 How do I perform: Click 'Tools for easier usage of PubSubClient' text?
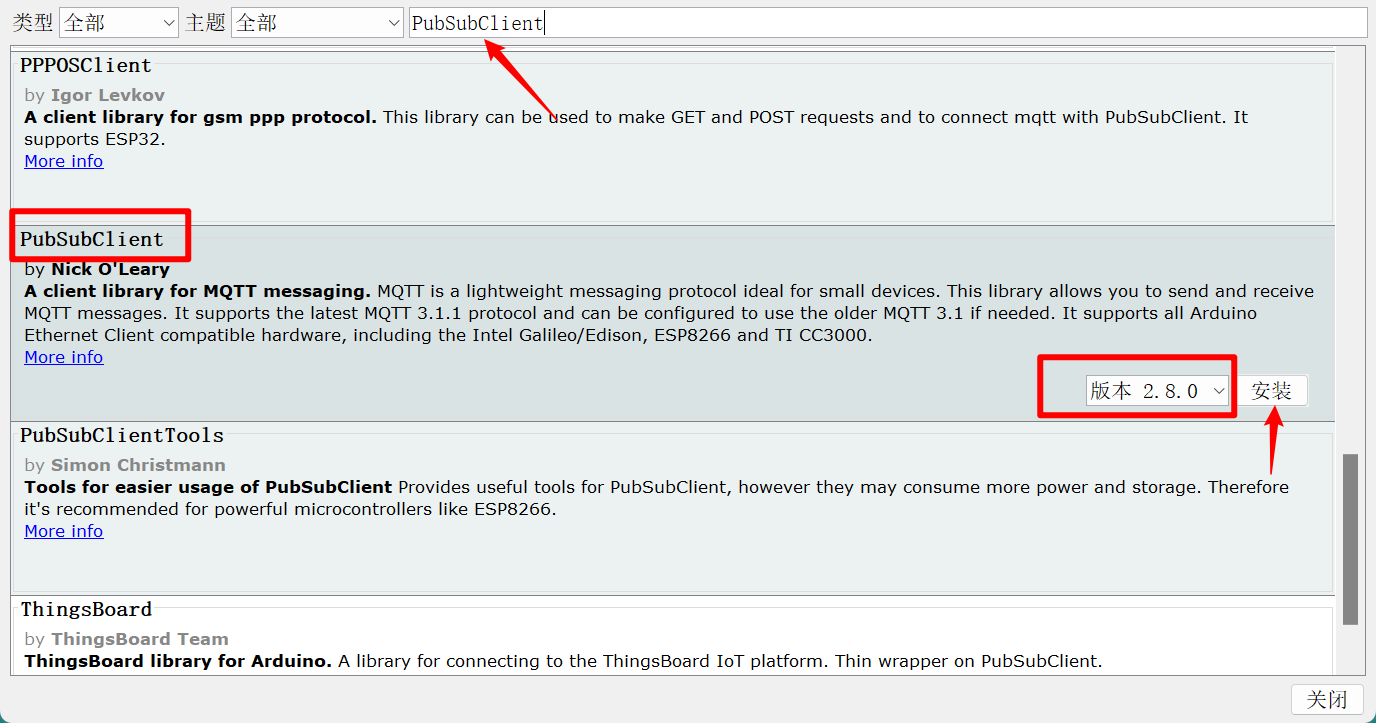click(208, 487)
